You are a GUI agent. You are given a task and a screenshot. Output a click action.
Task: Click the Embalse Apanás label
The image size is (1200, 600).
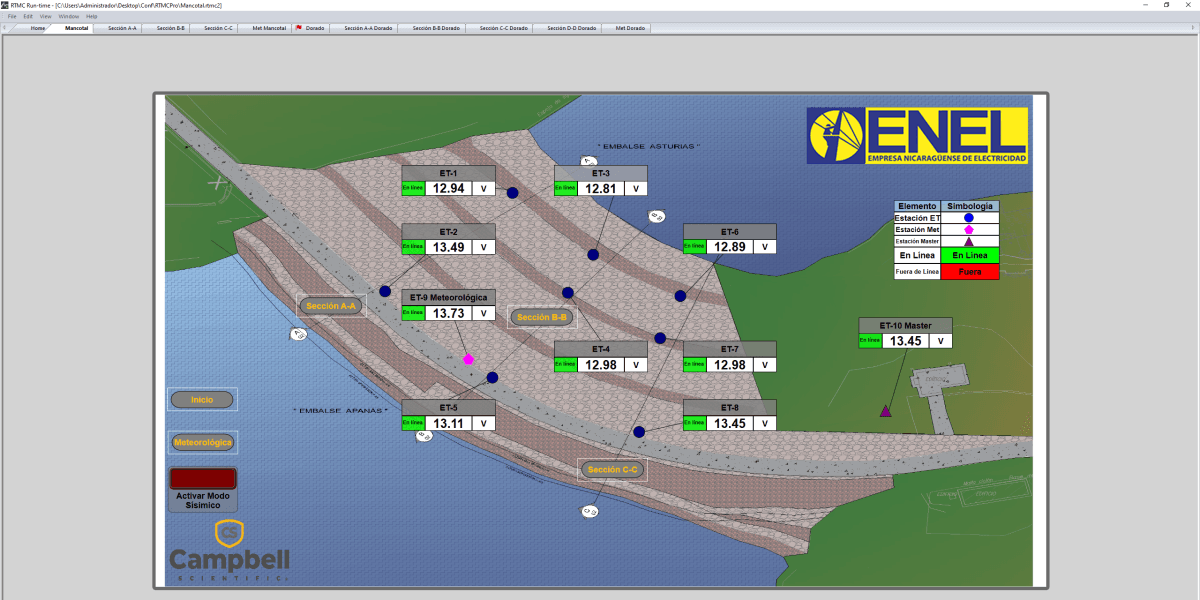341,411
